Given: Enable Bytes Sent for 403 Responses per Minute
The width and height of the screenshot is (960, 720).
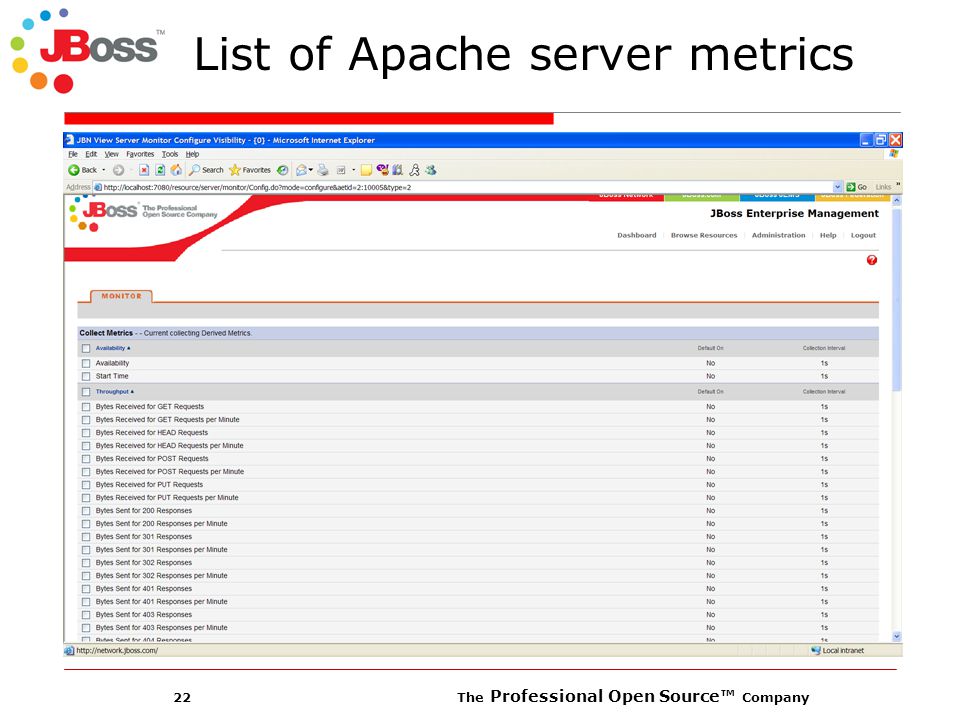Looking at the screenshot, I should (x=86, y=628).
